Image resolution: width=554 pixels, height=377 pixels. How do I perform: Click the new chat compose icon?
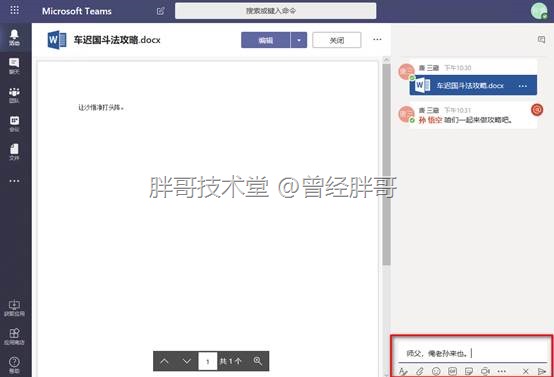click(x=160, y=11)
